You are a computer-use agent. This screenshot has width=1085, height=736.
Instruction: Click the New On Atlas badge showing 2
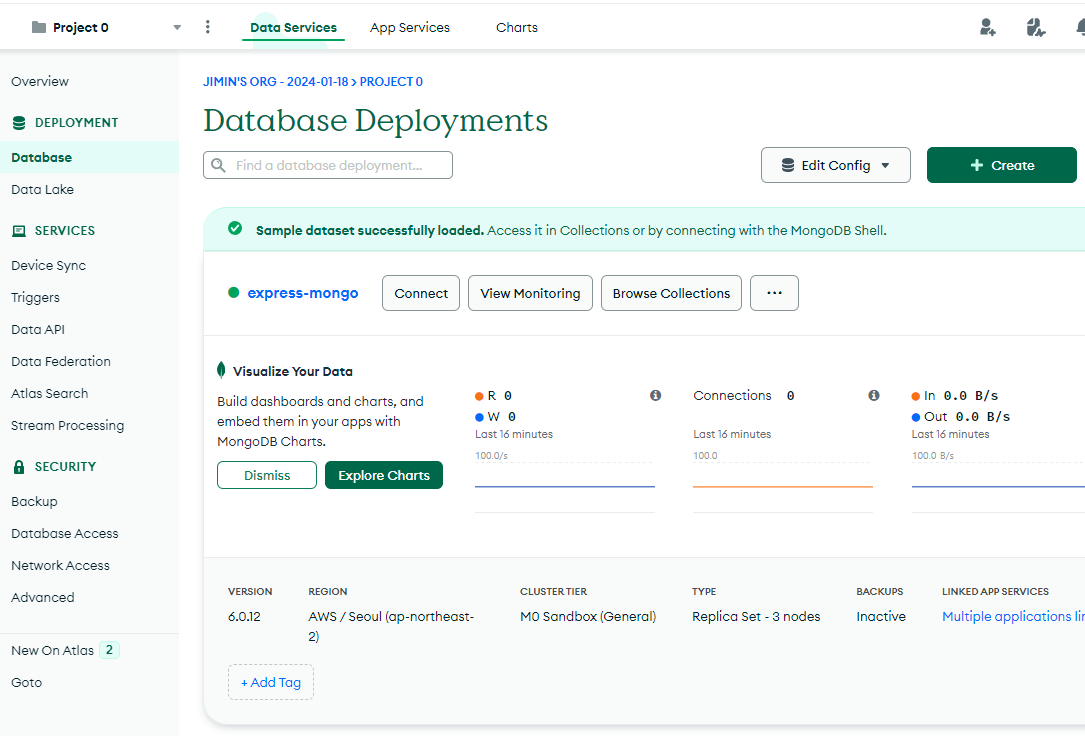click(109, 650)
